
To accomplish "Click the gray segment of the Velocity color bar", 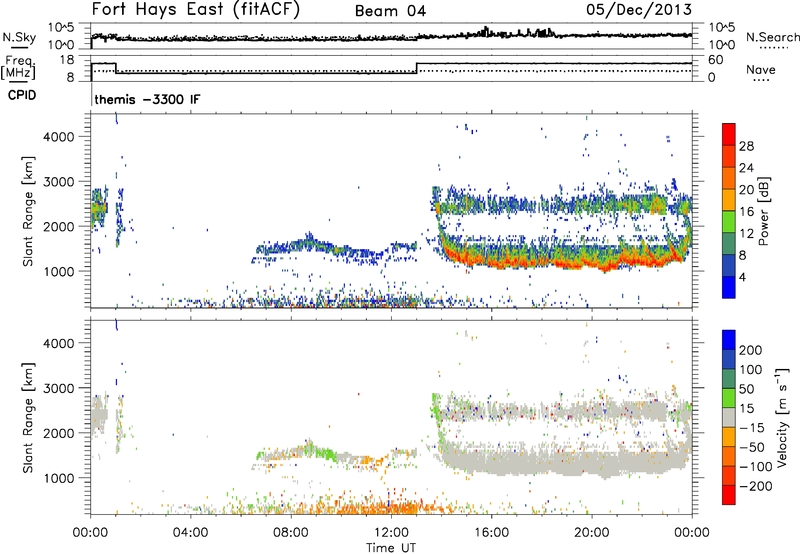I will tap(729, 418).
